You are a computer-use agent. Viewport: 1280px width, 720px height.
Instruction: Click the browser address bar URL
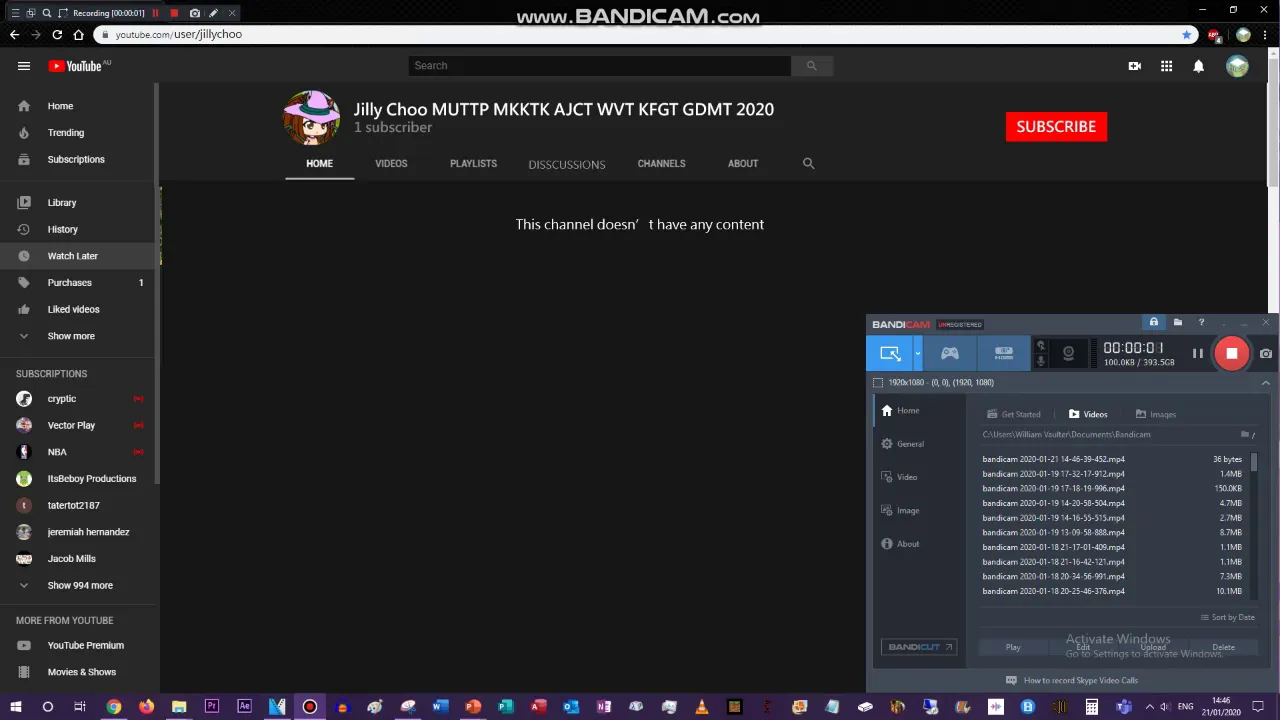coord(178,34)
